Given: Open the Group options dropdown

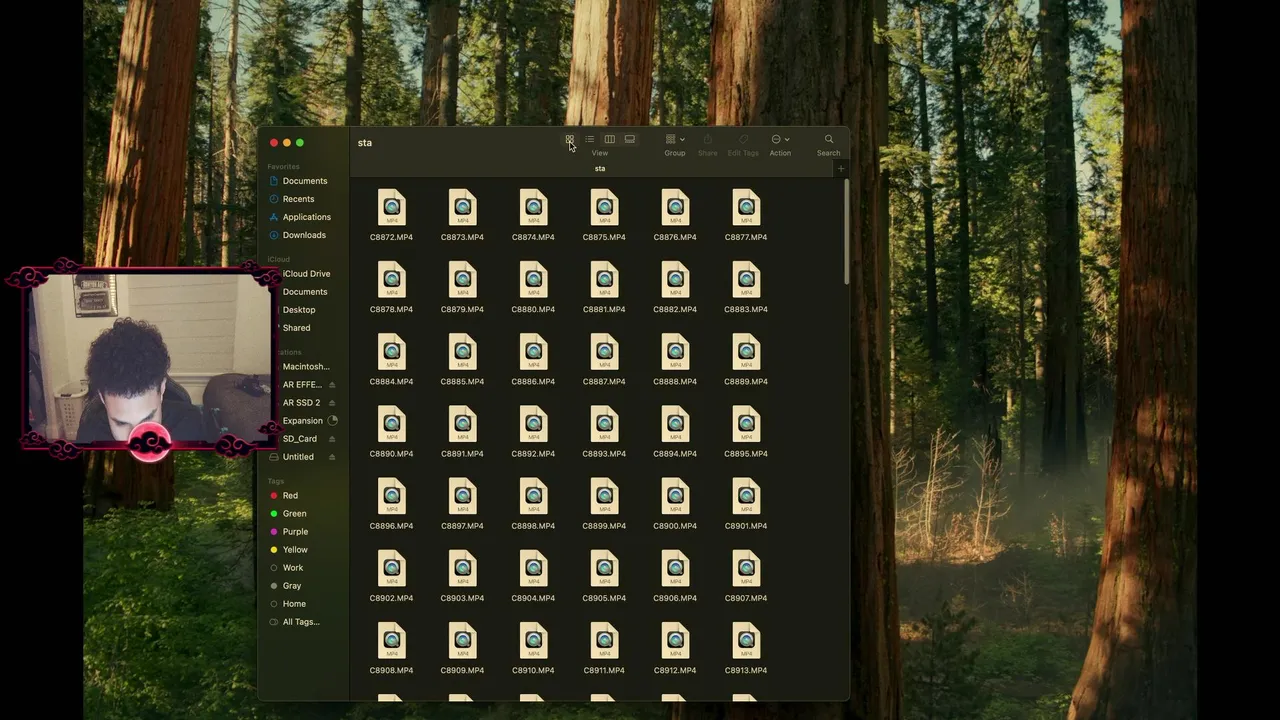Looking at the screenshot, I should tap(675, 140).
